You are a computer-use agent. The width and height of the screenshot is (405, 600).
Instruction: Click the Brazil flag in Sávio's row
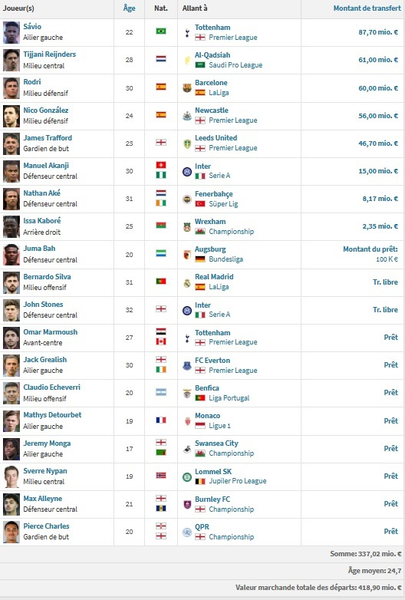click(x=161, y=31)
